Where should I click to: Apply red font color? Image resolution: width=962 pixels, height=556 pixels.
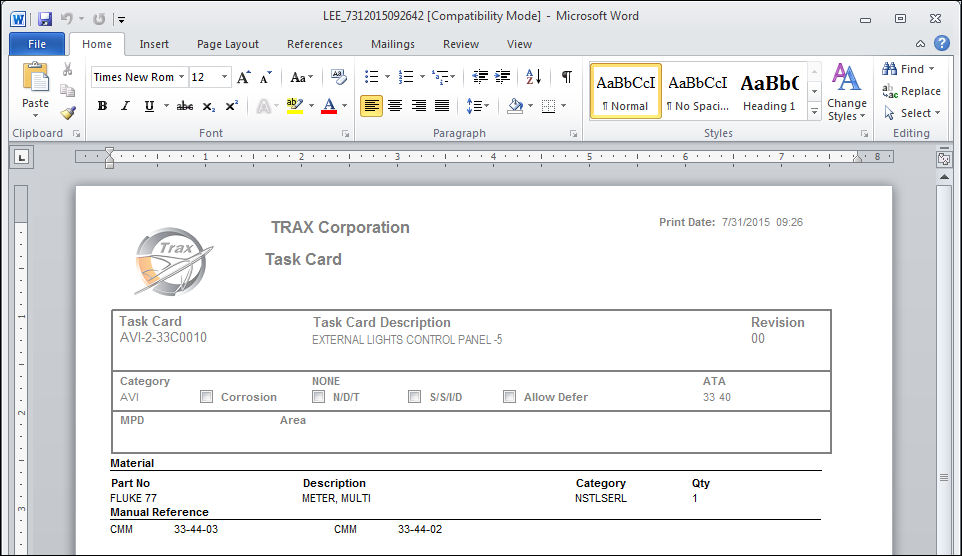coord(329,106)
